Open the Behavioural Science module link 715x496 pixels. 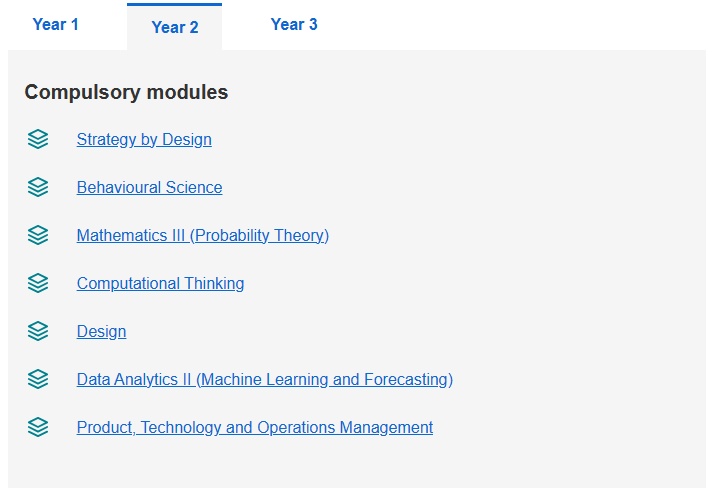[x=150, y=187]
